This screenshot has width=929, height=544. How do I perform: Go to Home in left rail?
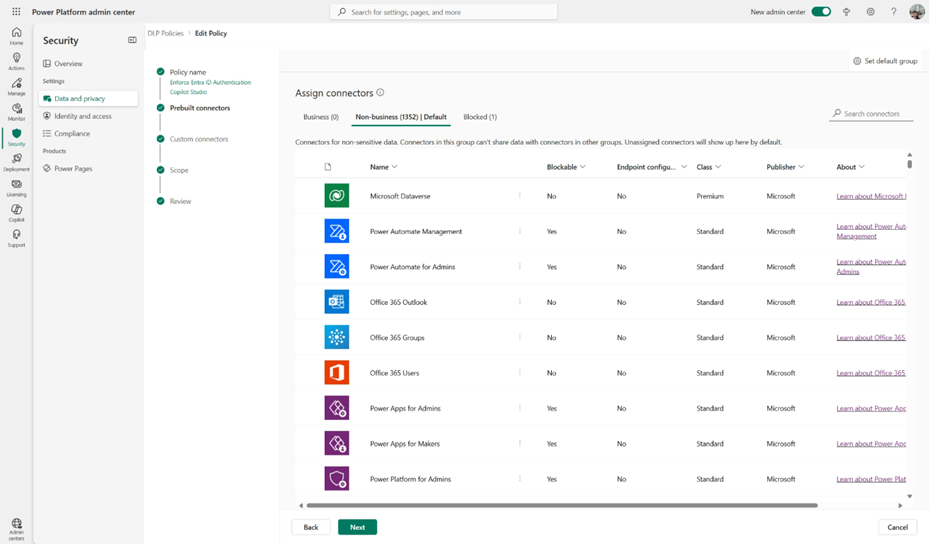(x=17, y=36)
